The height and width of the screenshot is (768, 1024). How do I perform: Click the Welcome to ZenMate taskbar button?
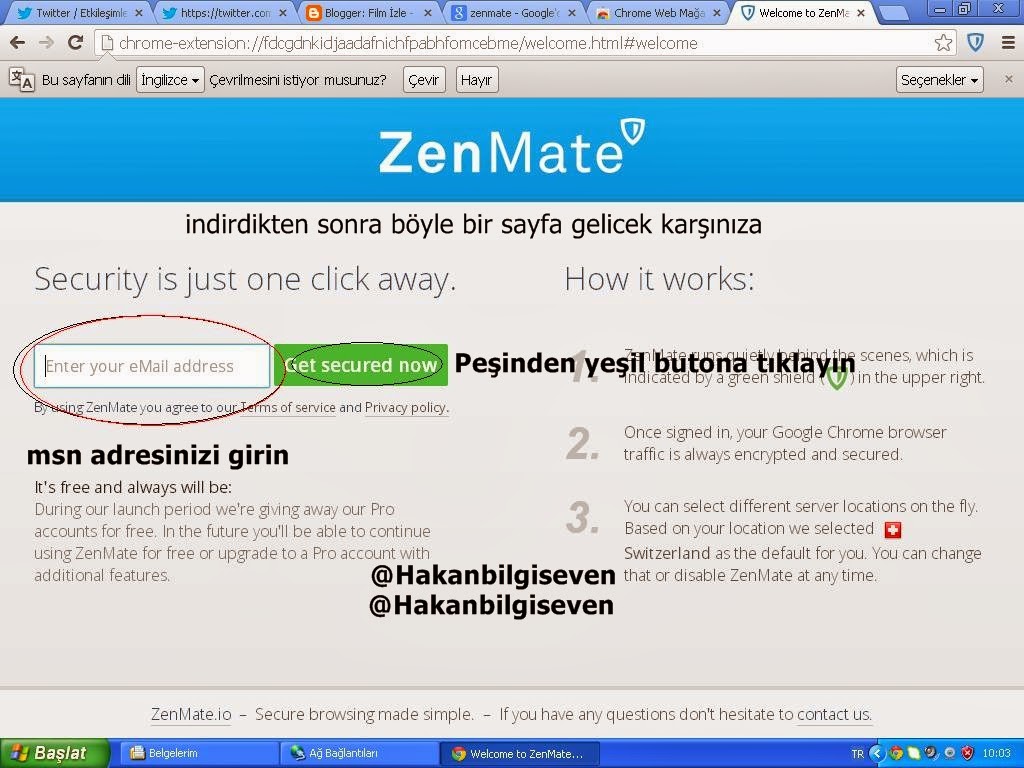519,753
